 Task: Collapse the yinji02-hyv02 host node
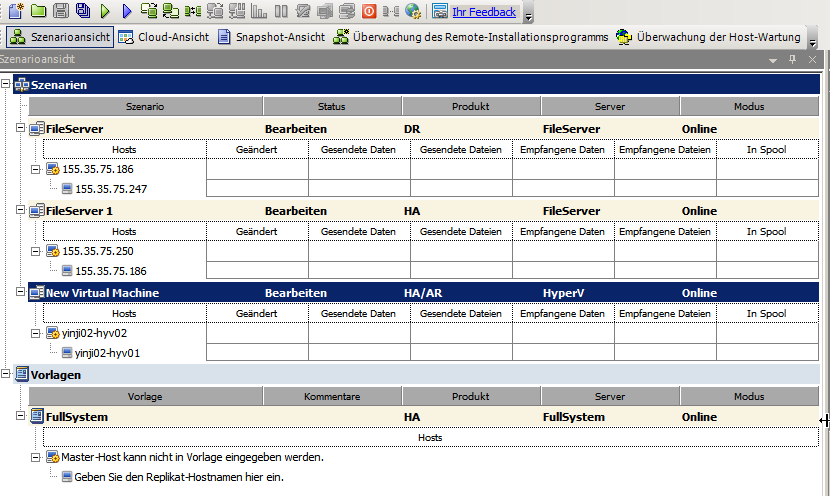36,333
